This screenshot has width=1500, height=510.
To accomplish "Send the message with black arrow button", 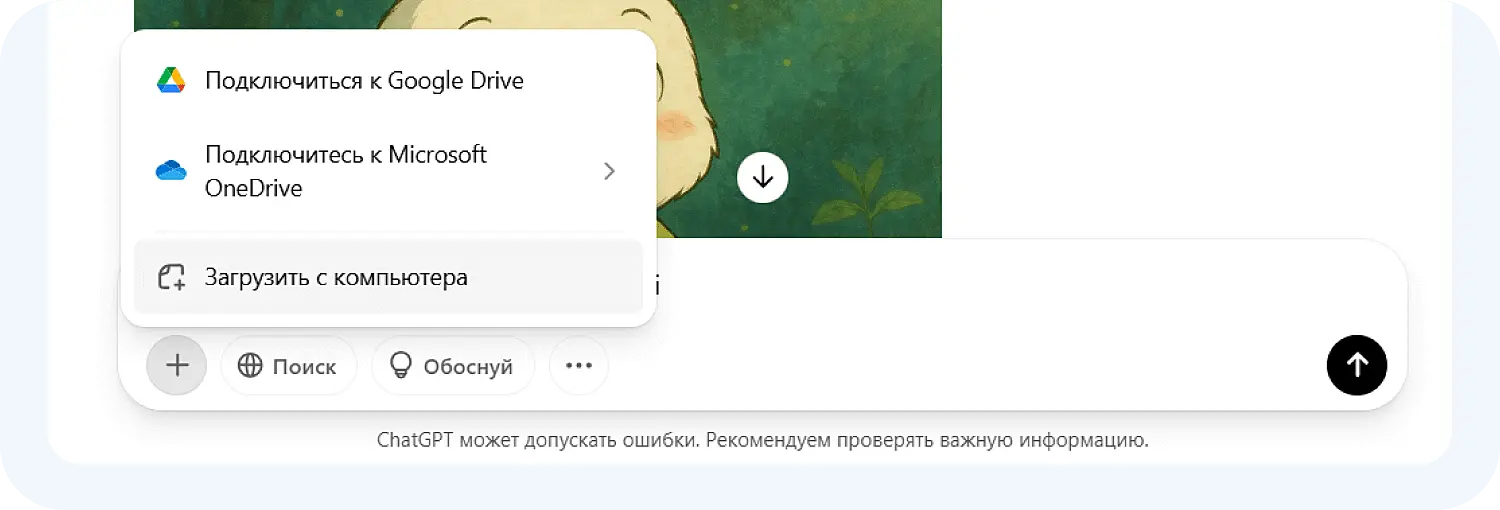I will 1356,365.
